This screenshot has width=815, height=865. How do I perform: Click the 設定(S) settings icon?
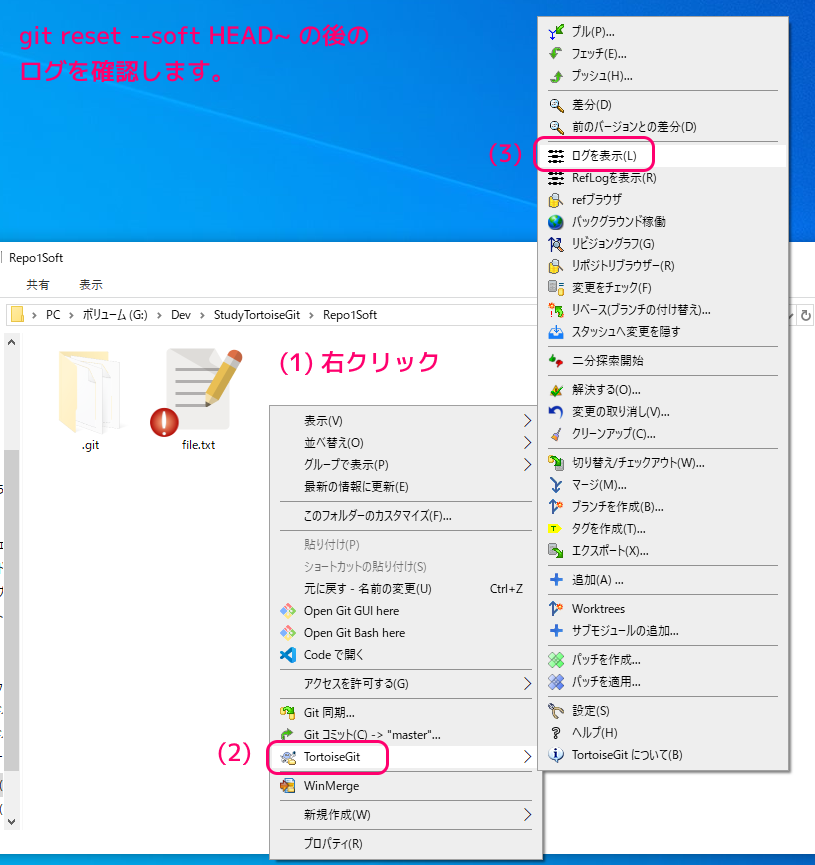point(556,711)
